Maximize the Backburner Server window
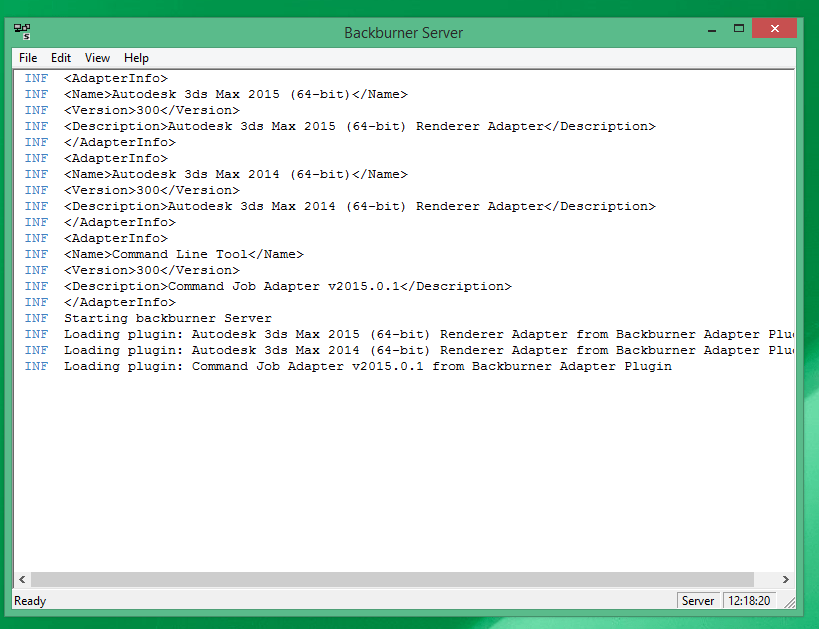The image size is (819, 629). (738, 30)
